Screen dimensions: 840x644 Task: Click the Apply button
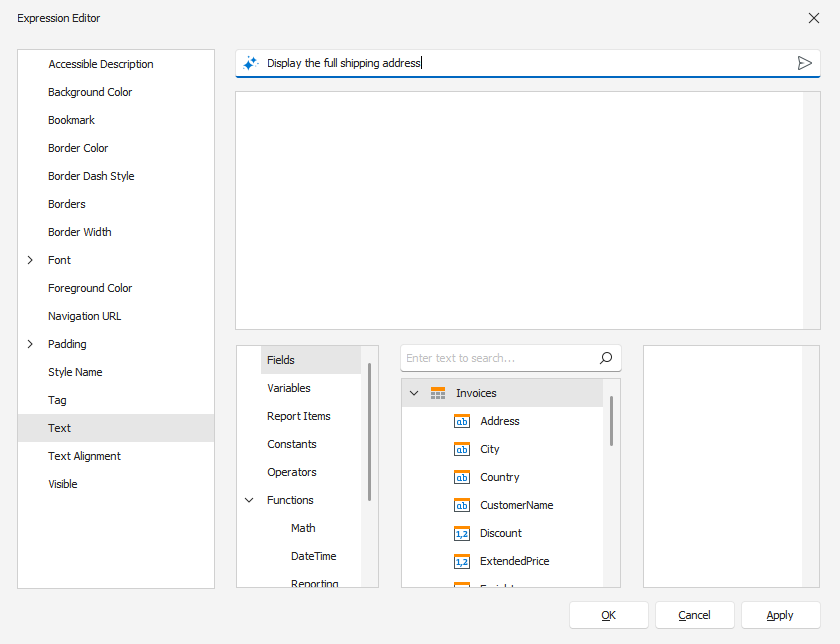click(780, 615)
